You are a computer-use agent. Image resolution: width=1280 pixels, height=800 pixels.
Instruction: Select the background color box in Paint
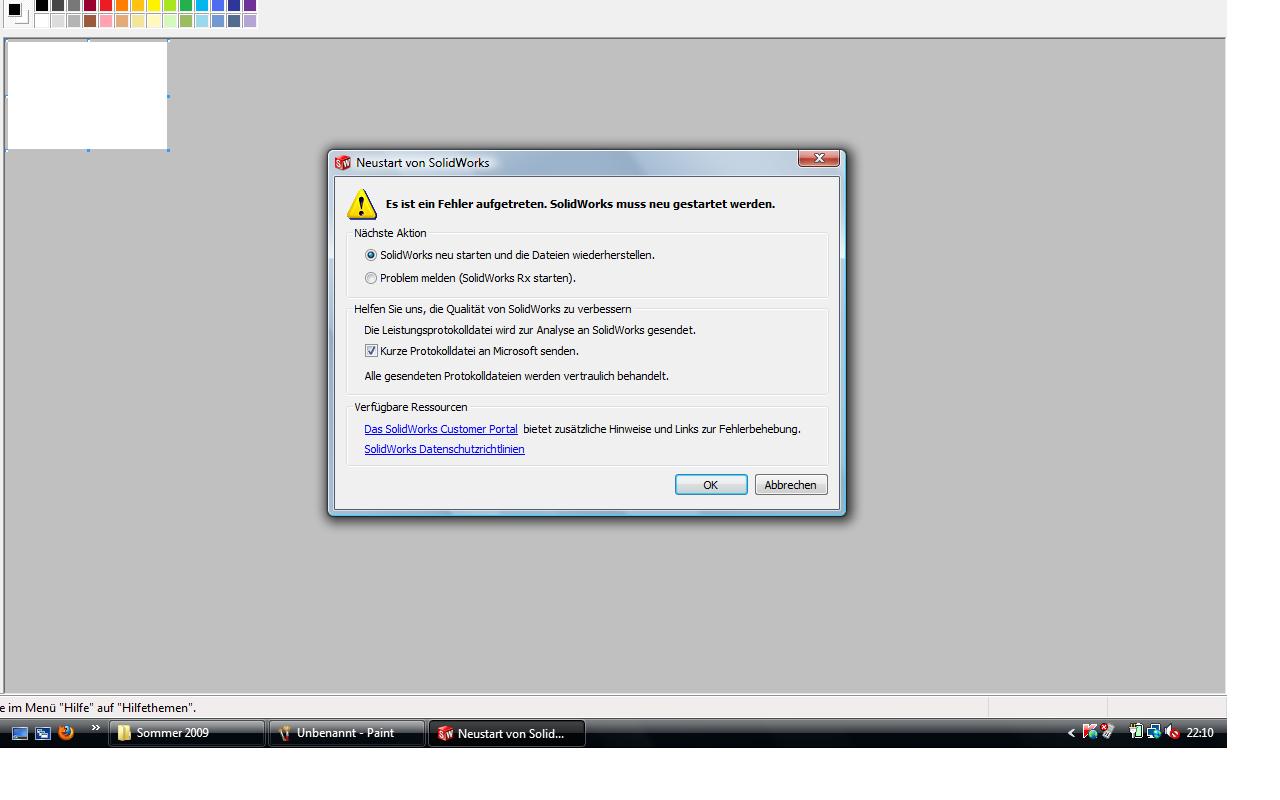(24, 17)
